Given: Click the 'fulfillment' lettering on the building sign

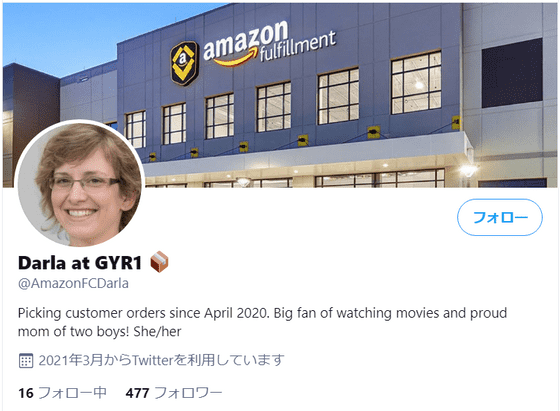Looking at the screenshot, I should click(298, 46).
